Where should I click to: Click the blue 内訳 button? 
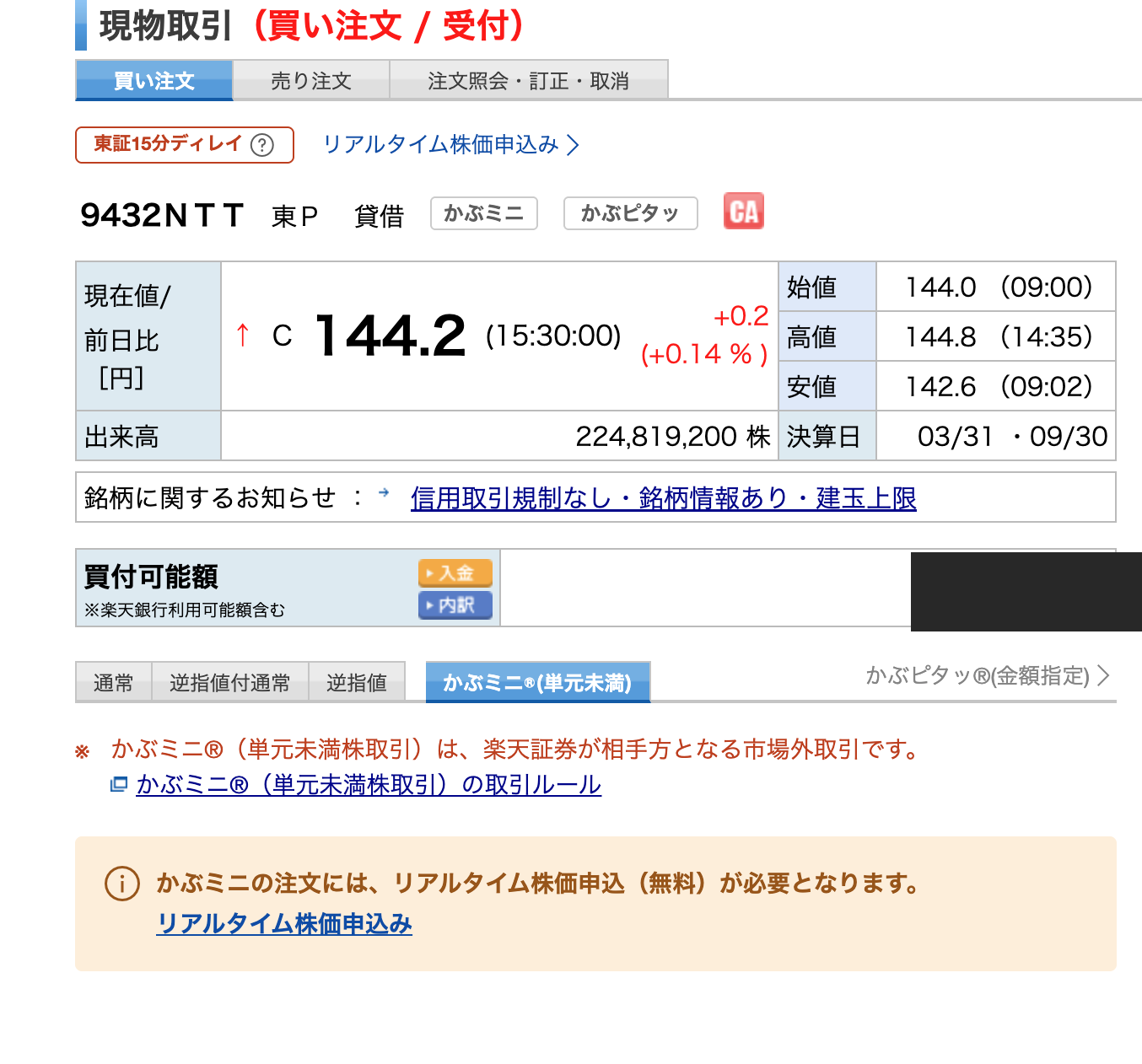click(x=455, y=605)
